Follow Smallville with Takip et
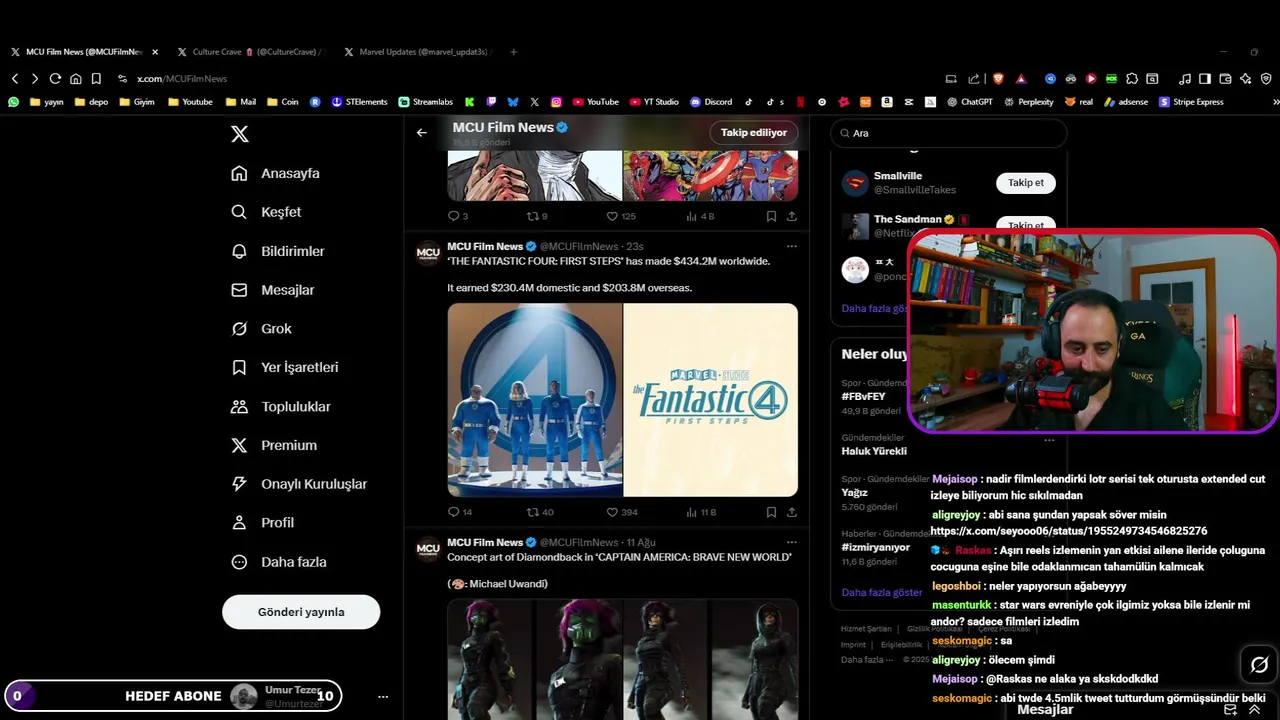This screenshot has height=720, width=1280. click(x=1026, y=183)
